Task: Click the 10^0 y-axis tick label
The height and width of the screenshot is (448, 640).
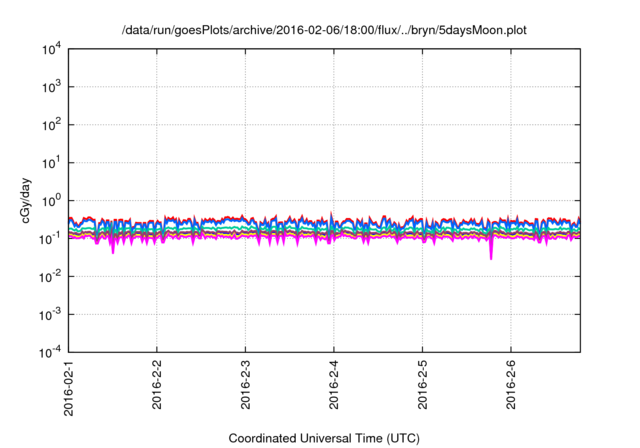Action: coord(52,201)
